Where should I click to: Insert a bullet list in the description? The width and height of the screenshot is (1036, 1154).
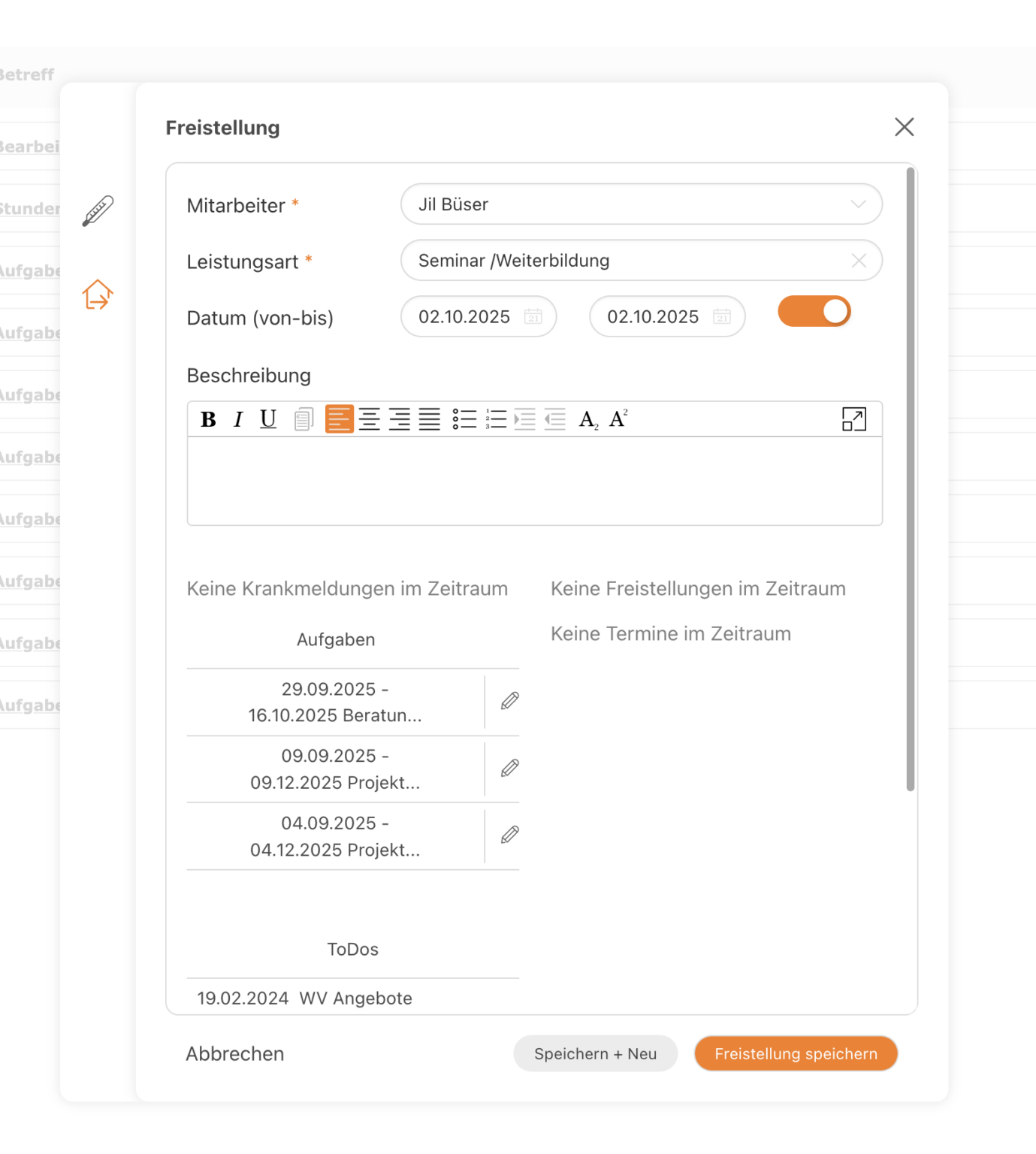pyautogui.click(x=465, y=419)
